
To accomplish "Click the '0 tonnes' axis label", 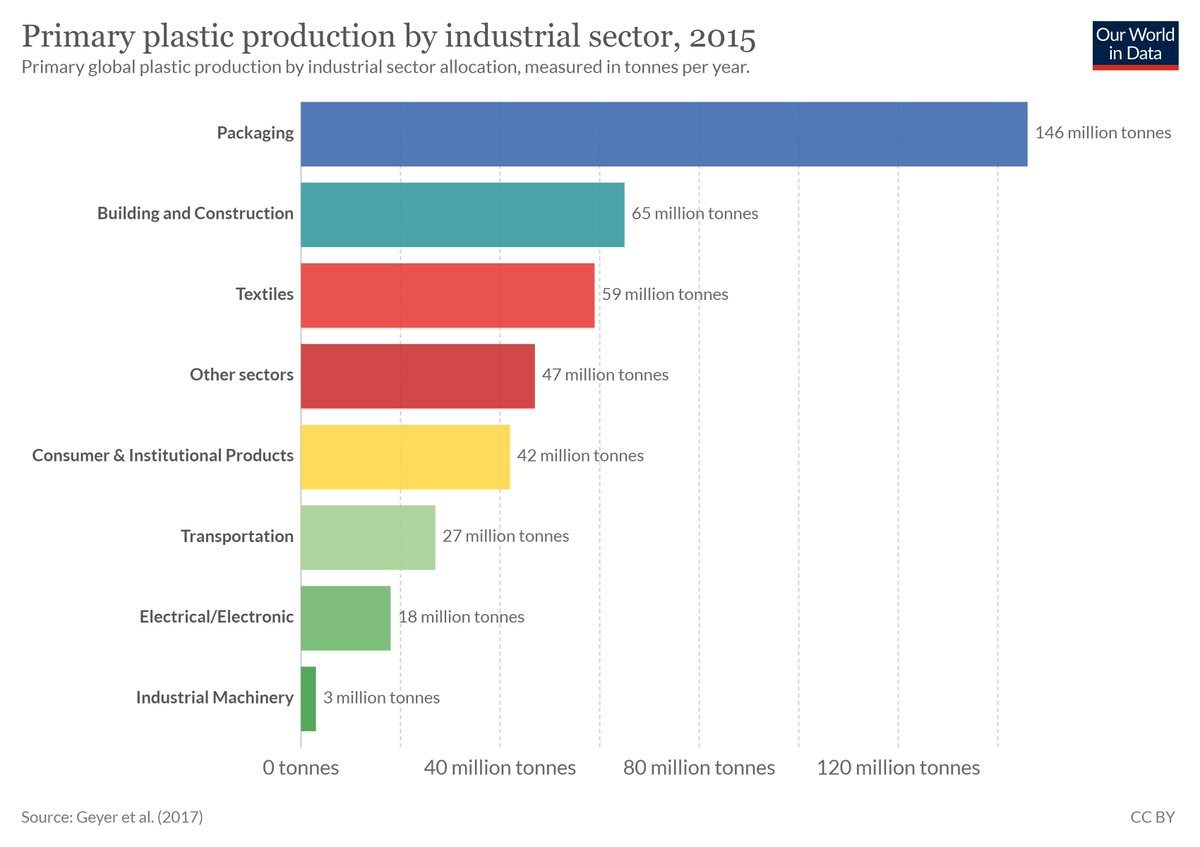I will tap(301, 768).
